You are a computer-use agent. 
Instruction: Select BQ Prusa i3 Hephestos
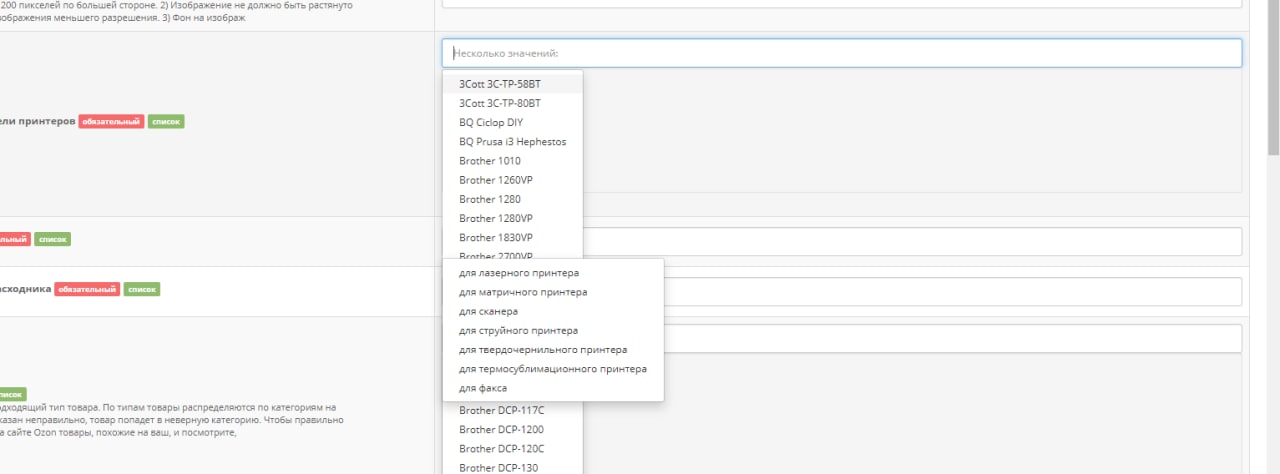(513, 142)
